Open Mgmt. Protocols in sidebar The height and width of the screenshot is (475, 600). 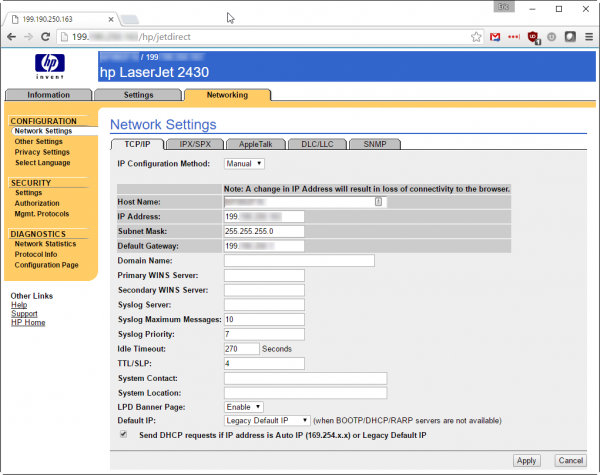(x=42, y=214)
